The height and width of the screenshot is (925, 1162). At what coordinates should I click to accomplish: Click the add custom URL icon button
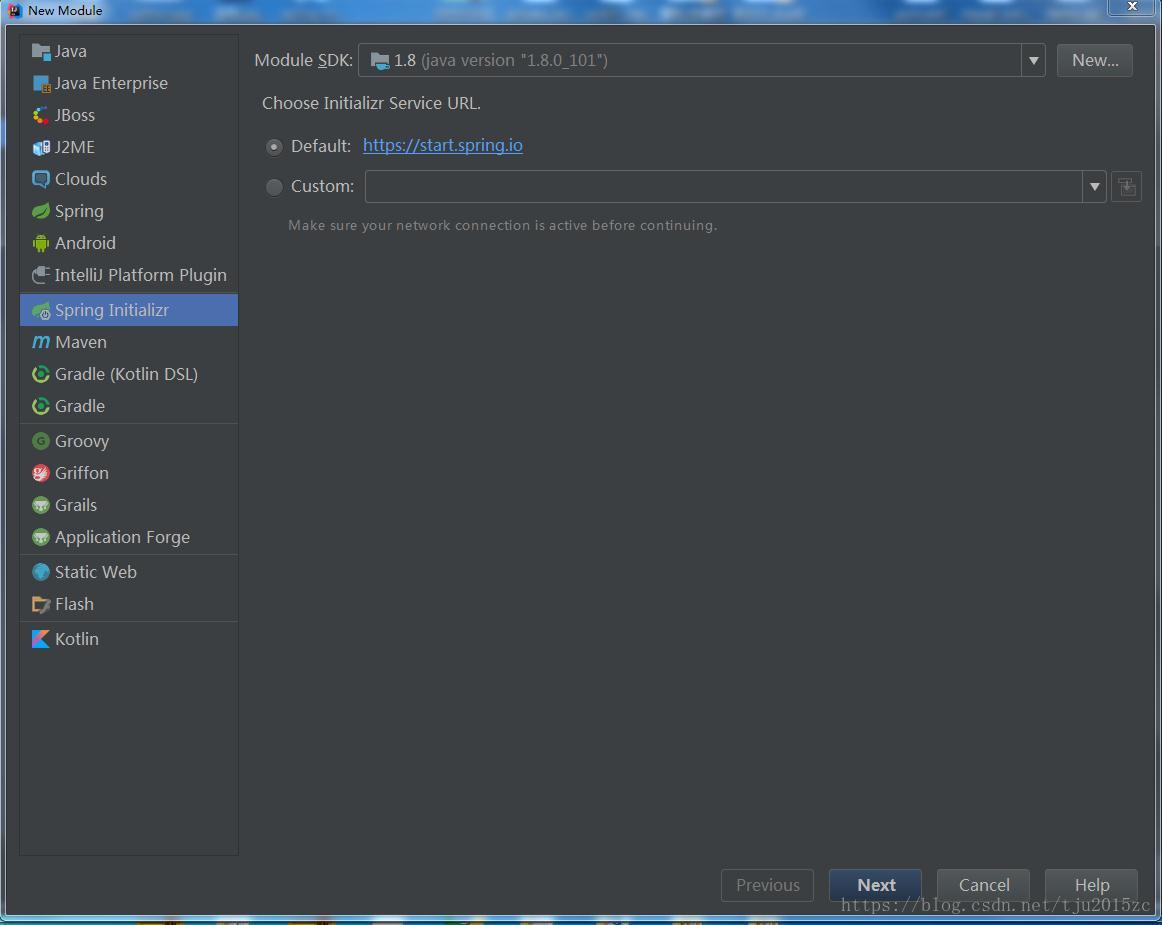[1126, 187]
